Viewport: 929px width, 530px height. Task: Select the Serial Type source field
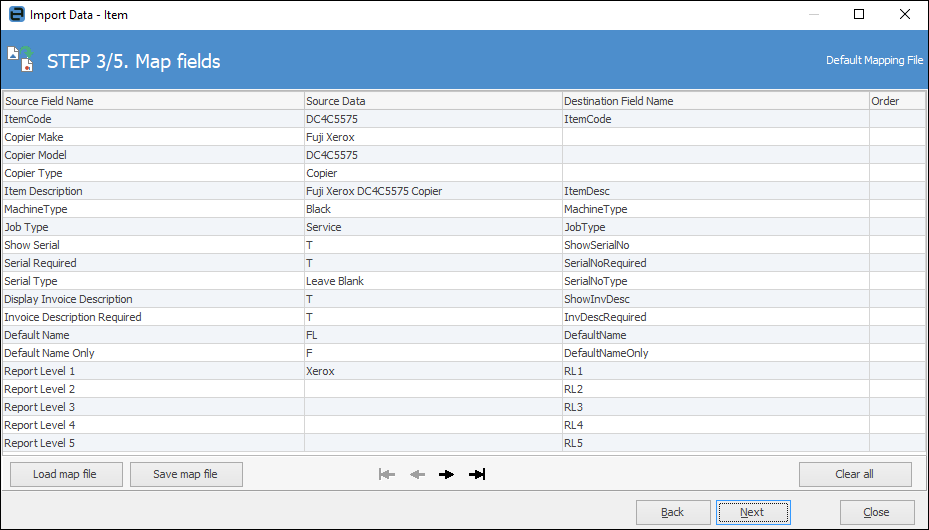tap(153, 281)
